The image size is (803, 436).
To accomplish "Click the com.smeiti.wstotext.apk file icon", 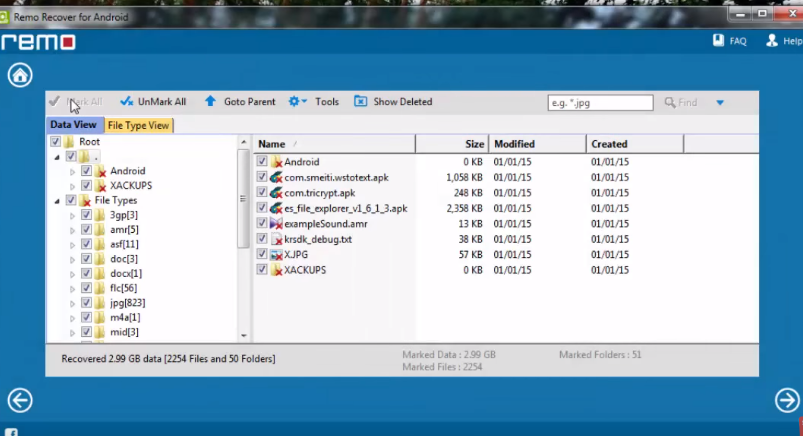I will coord(276,177).
